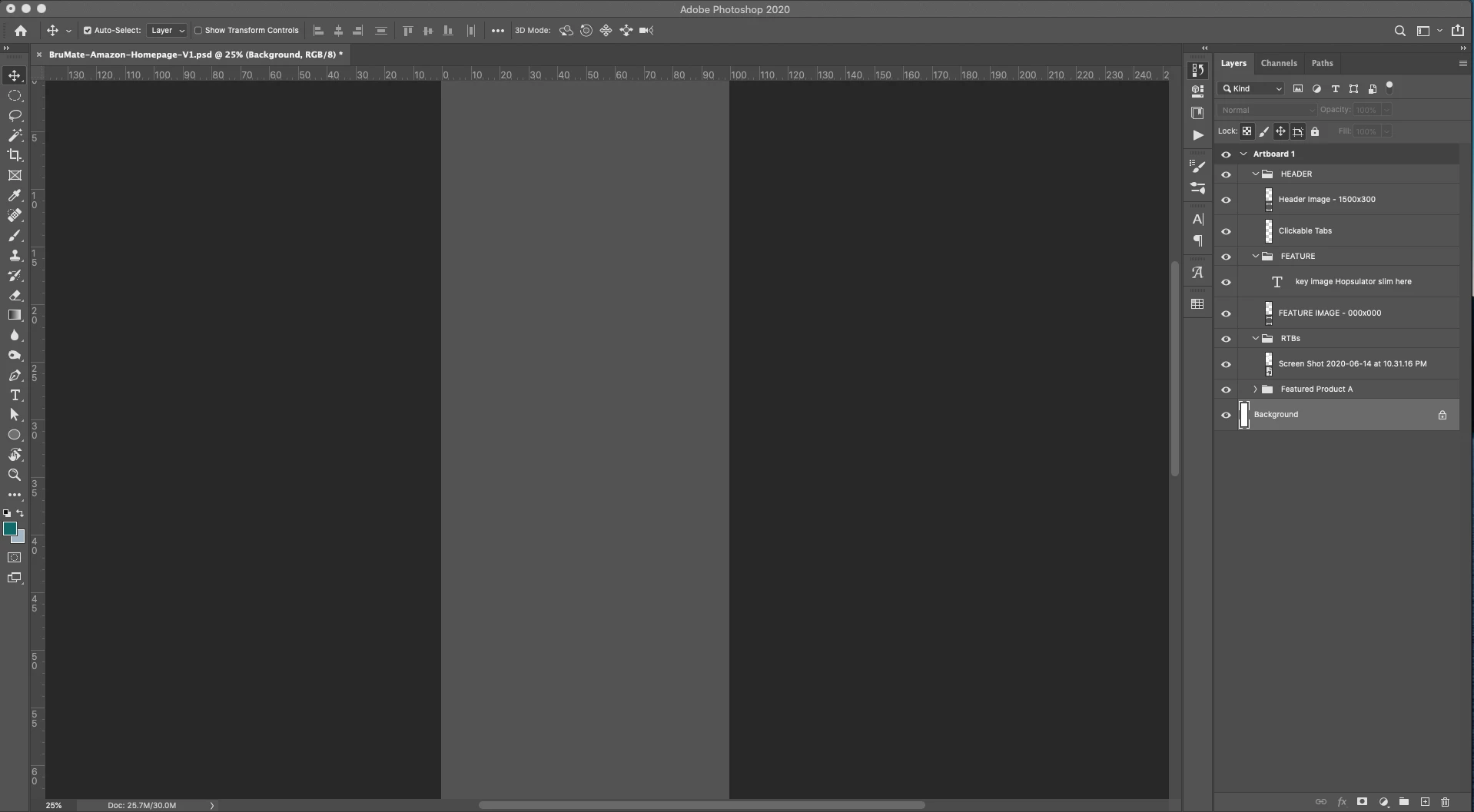Select the Pen tool

pyautogui.click(x=15, y=375)
